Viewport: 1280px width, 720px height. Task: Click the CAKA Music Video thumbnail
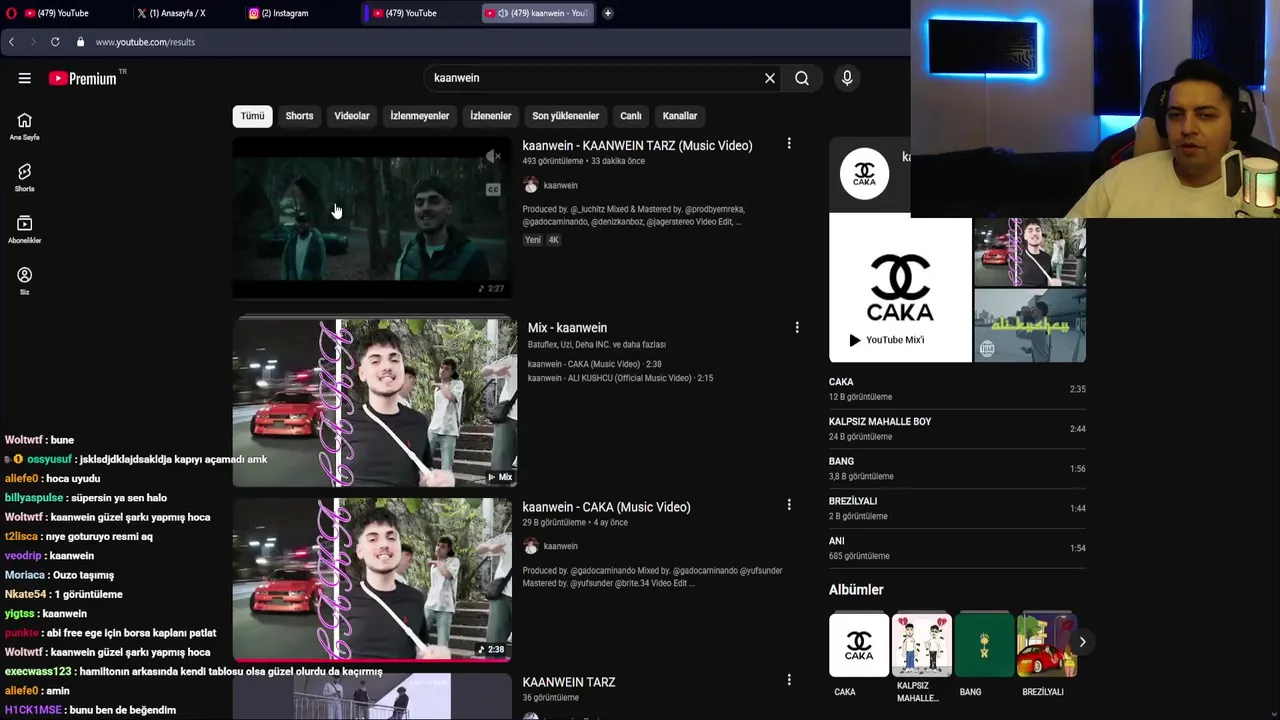[x=372, y=578]
